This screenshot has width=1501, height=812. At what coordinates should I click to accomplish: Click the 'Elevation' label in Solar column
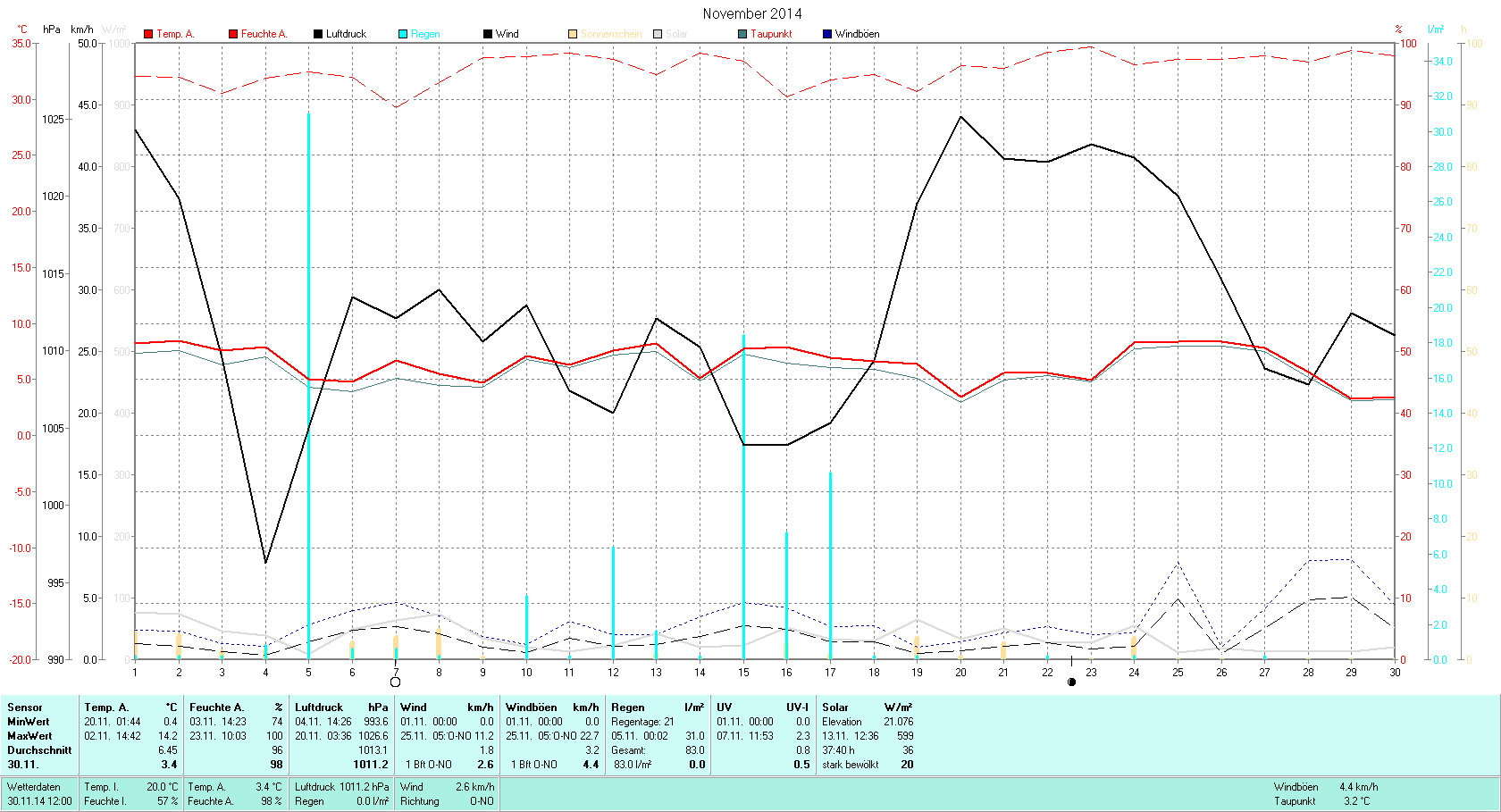[x=842, y=722]
